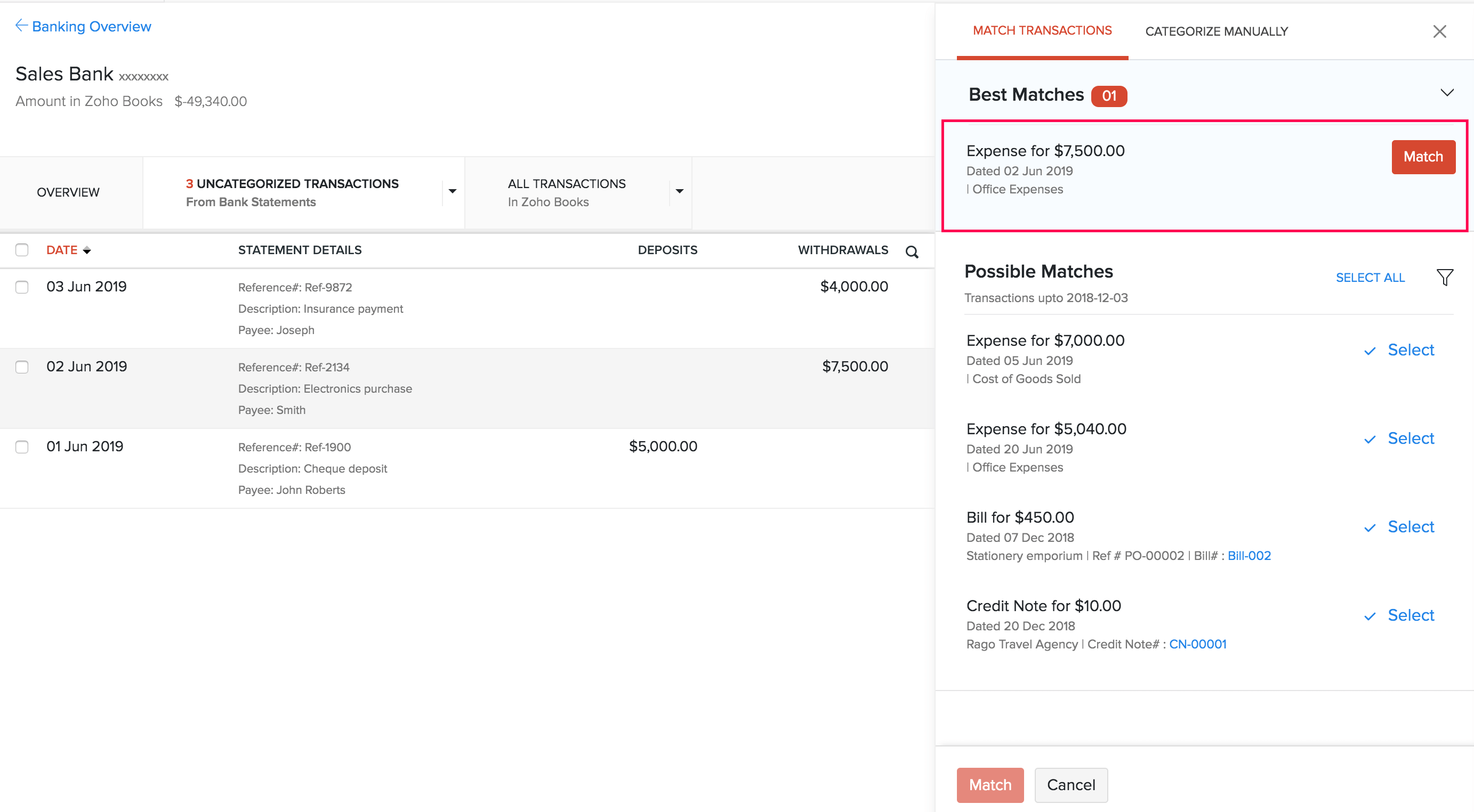Close the Match Transactions panel
Screen dimensions: 1474x812
click(1439, 31)
